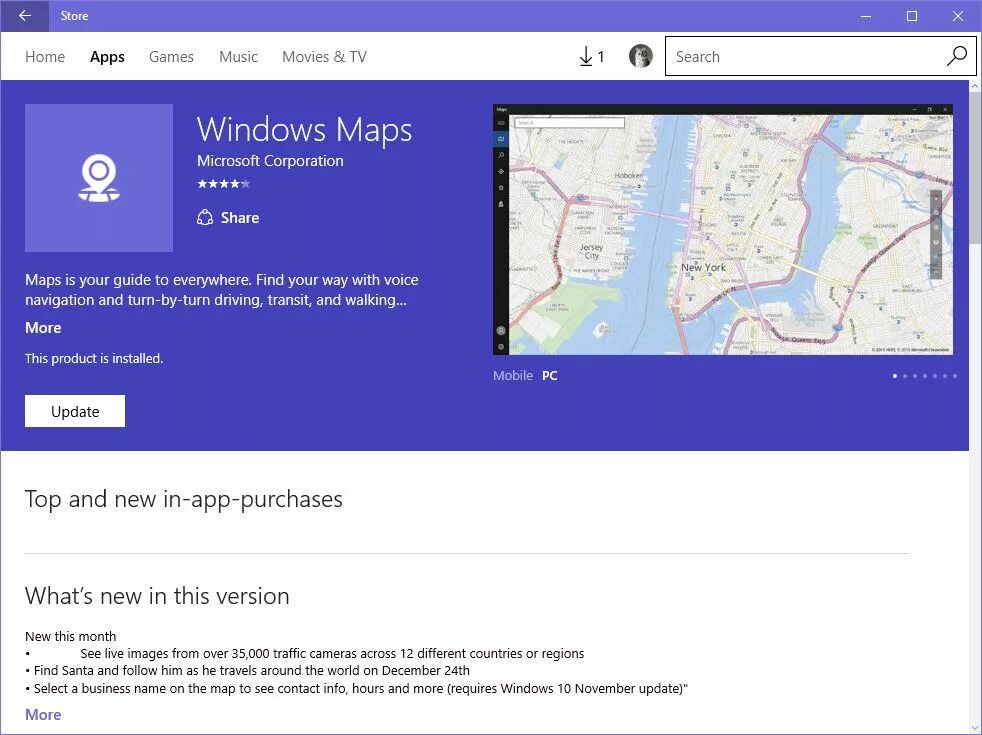Viewport: 982px width, 735px height.
Task: Click the 'What's new in this version' heading
Action: (157, 595)
